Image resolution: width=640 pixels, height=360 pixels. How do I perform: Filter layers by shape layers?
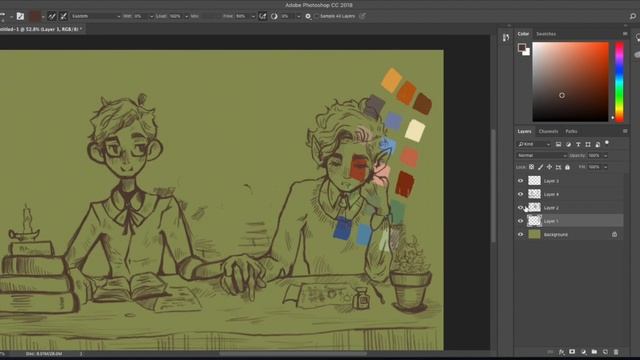tap(588, 144)
